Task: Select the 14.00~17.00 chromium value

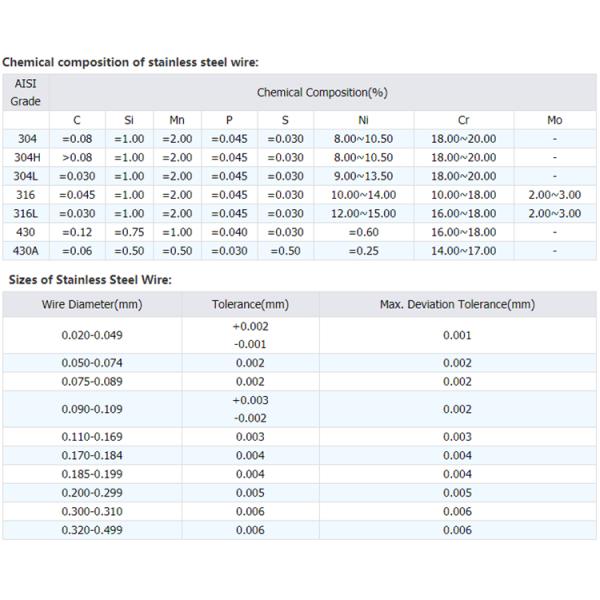Action: [x=463, y=250]
